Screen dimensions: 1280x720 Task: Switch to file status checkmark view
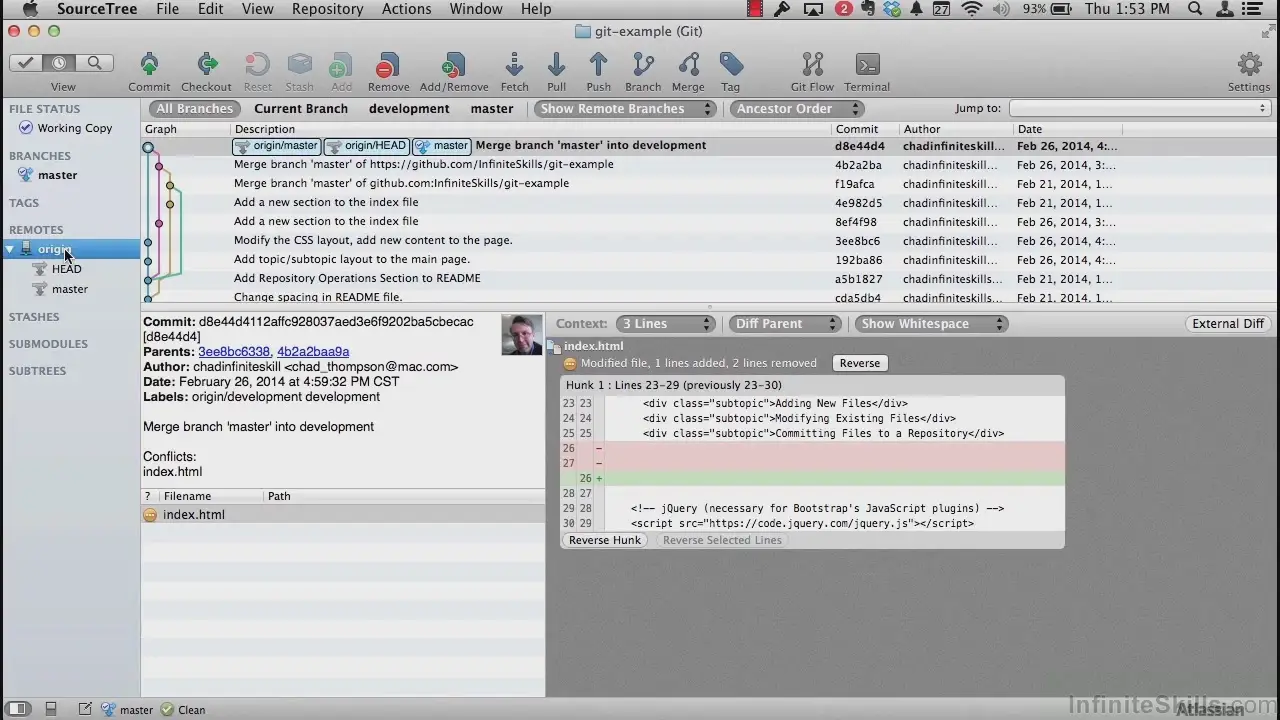25,63
